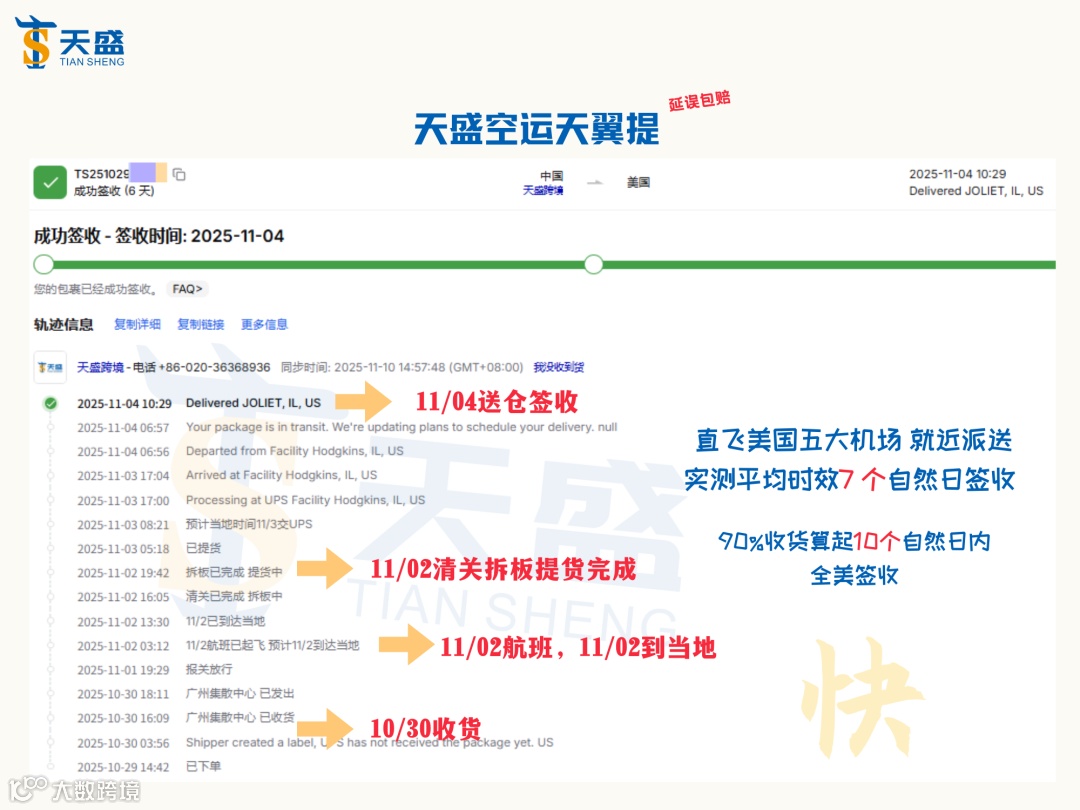Click the sync time 2025-11-10 14:57:48 text
1080x810 pixels.
(x=402, y=367)
